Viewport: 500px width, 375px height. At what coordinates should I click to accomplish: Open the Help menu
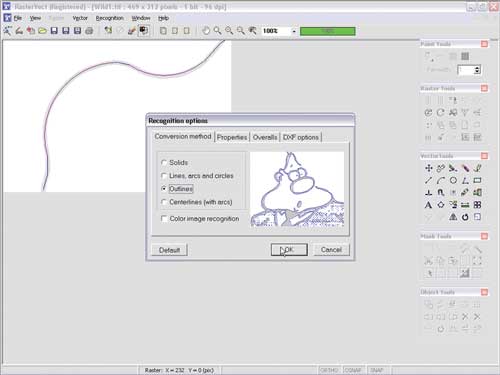163,18
